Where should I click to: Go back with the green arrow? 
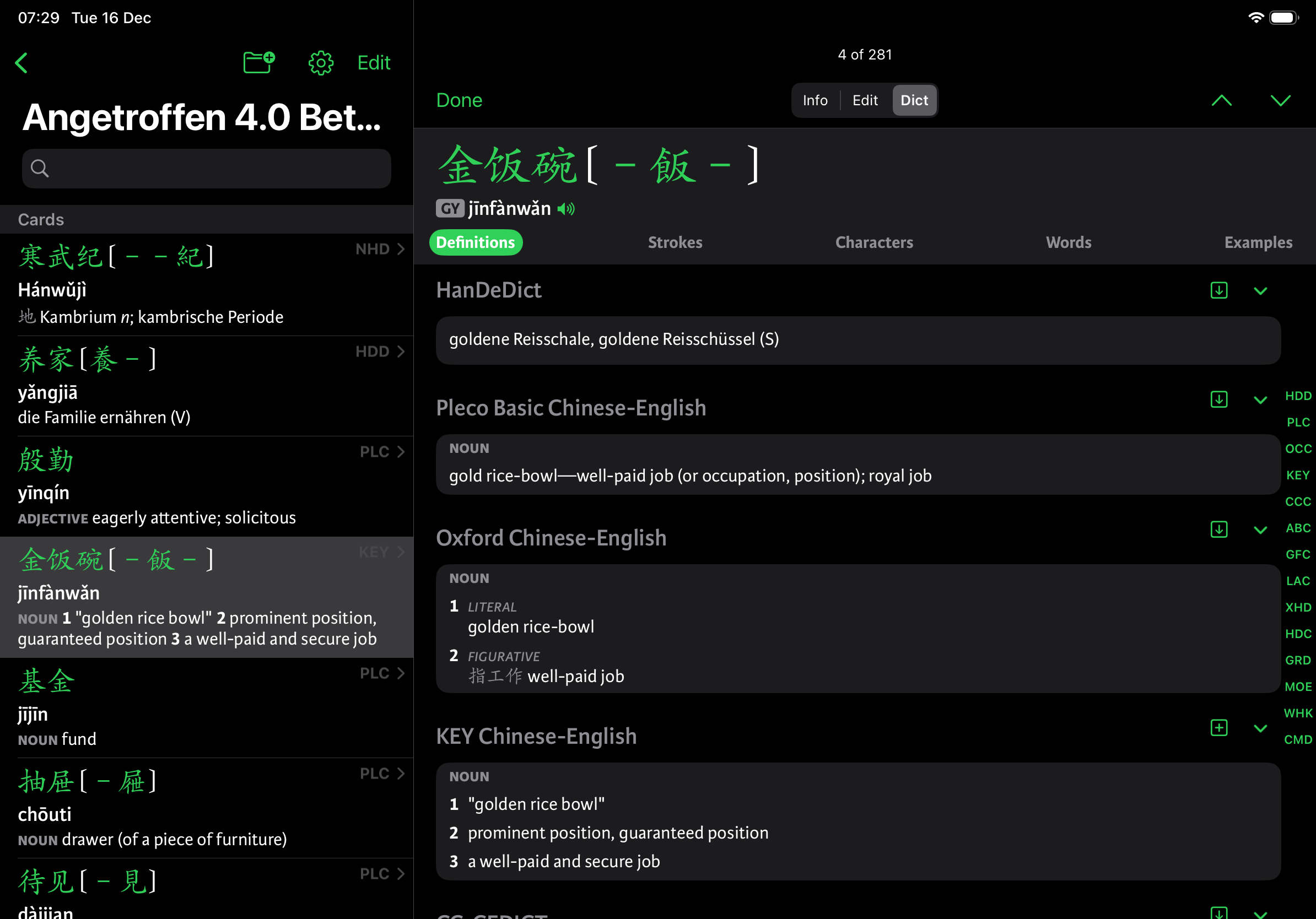22,62
